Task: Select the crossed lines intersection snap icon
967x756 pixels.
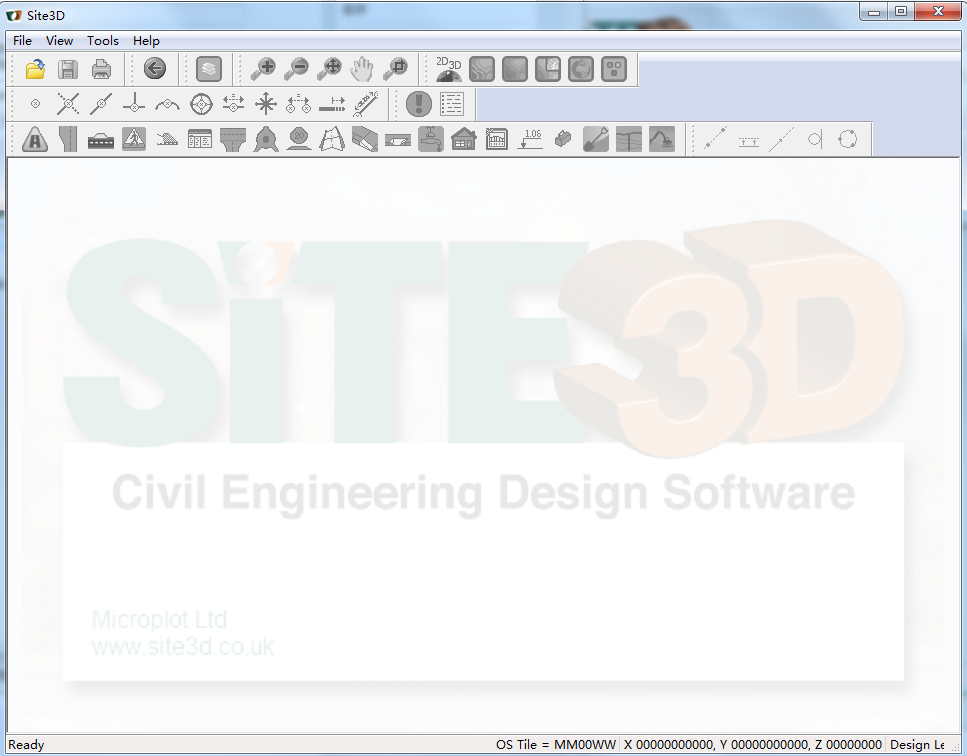Action: point(68,104)
